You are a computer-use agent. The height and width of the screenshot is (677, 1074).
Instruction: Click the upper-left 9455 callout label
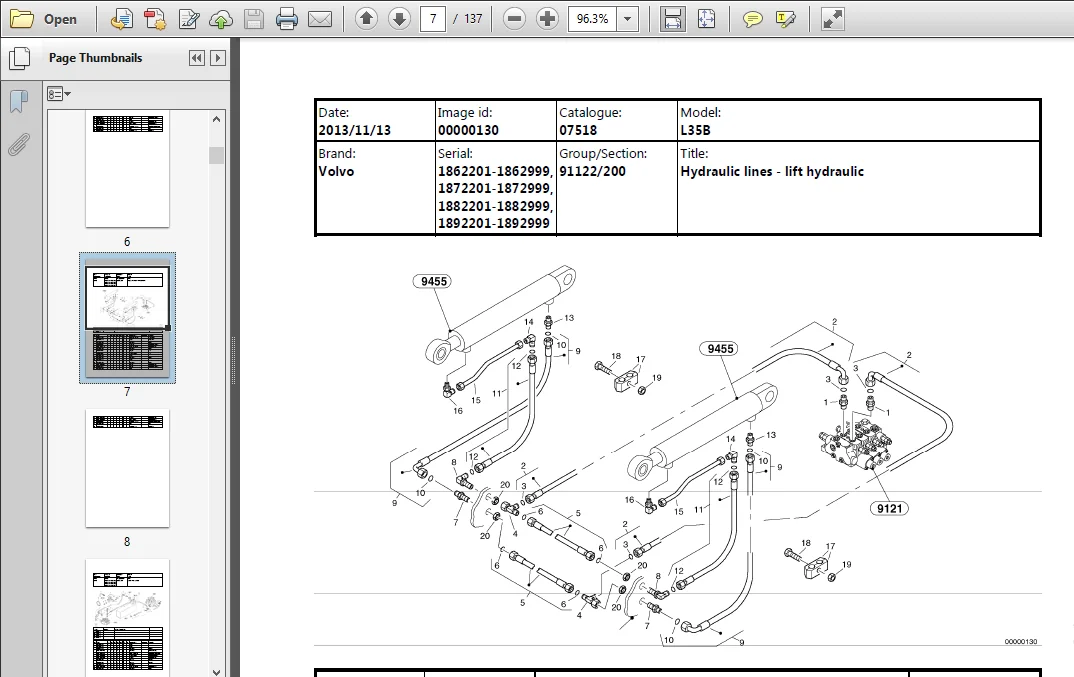point(434,282)
